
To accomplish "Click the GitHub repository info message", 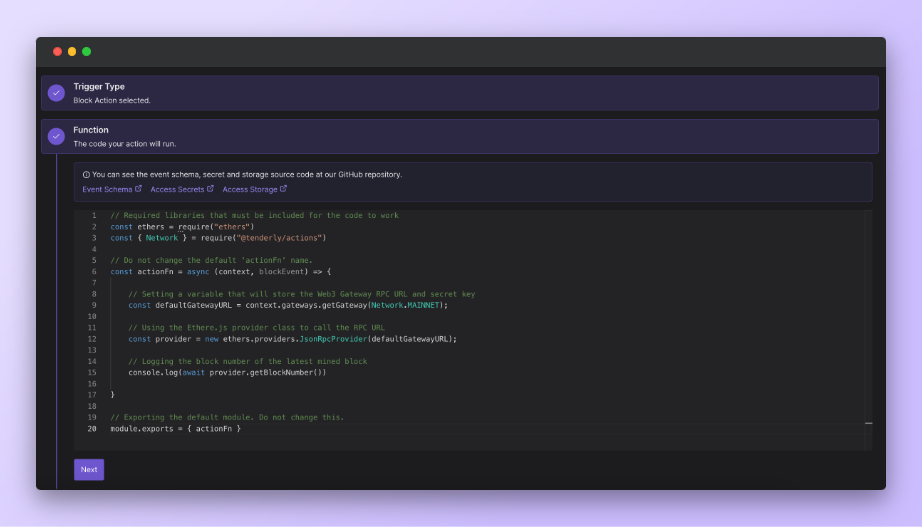I will pyautogui.click(x=247, y=175).
